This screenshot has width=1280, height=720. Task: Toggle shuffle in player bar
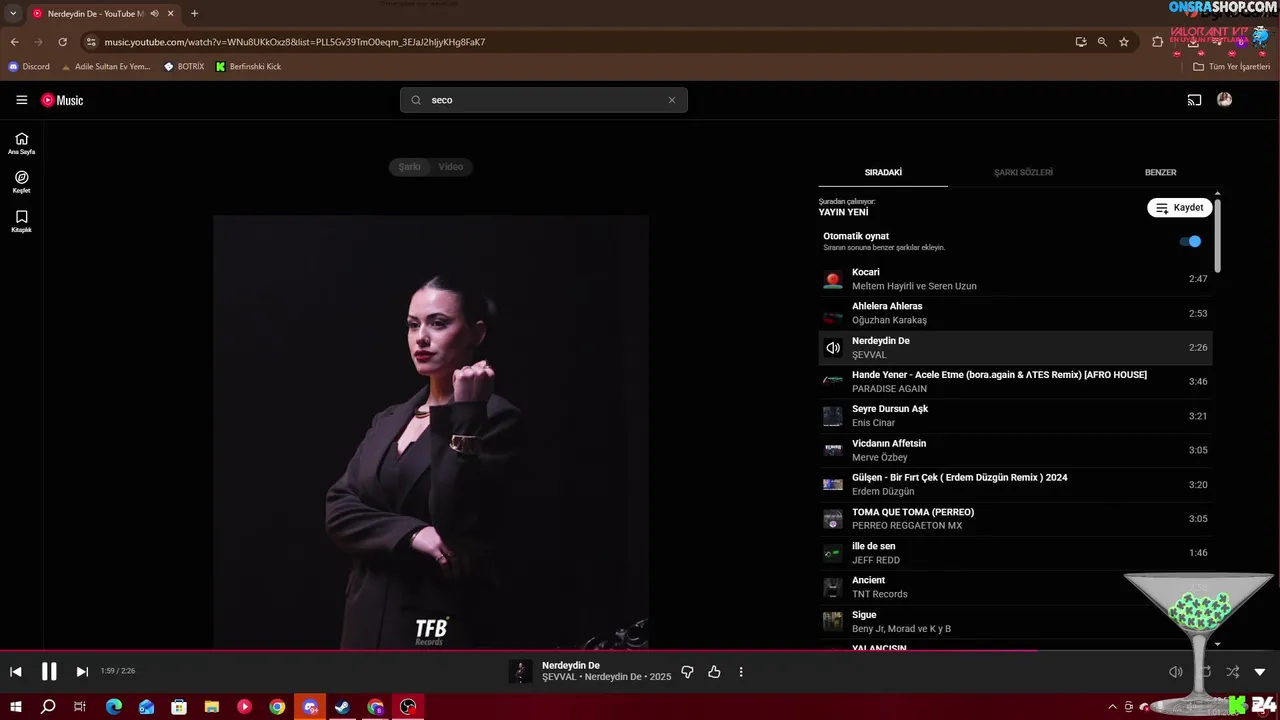point(1233,672)
